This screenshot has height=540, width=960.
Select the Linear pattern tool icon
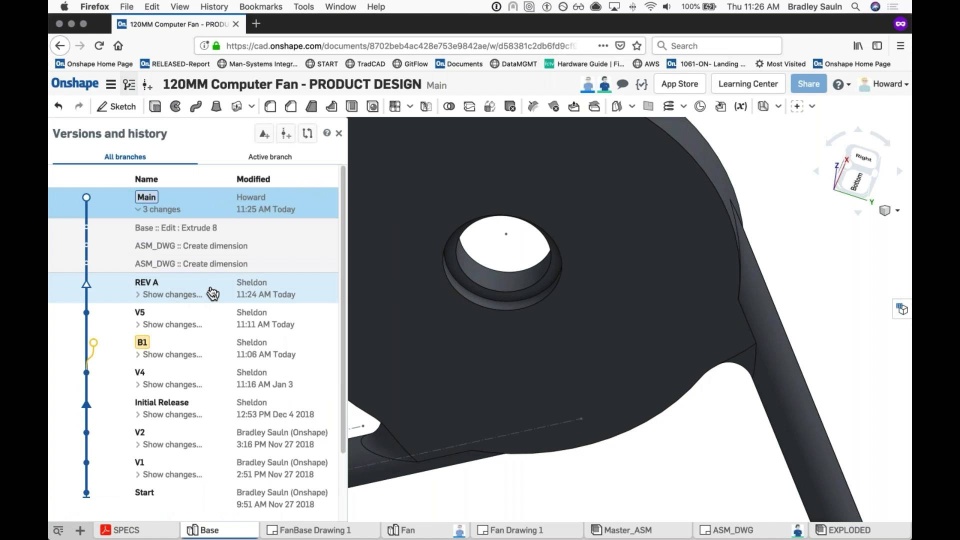[395, 107]
